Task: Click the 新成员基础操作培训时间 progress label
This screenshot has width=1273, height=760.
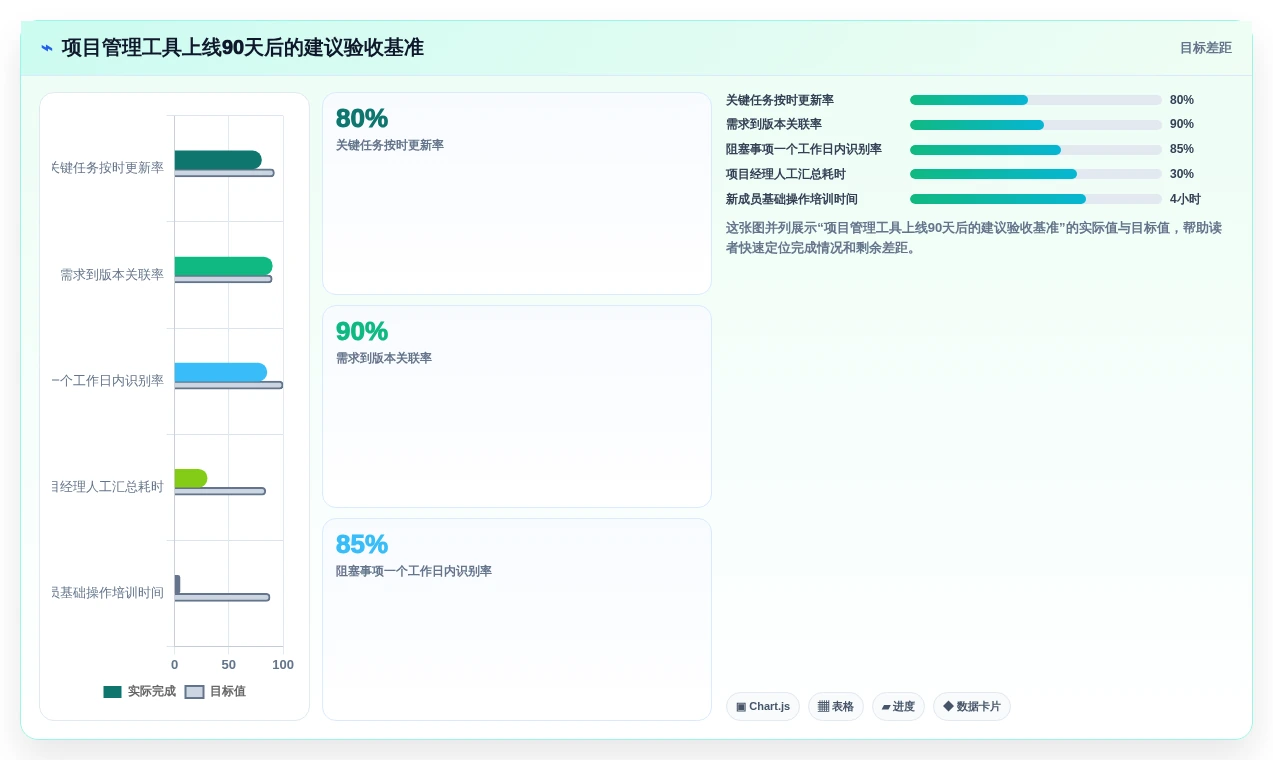Action: click(x=792, y=199)
